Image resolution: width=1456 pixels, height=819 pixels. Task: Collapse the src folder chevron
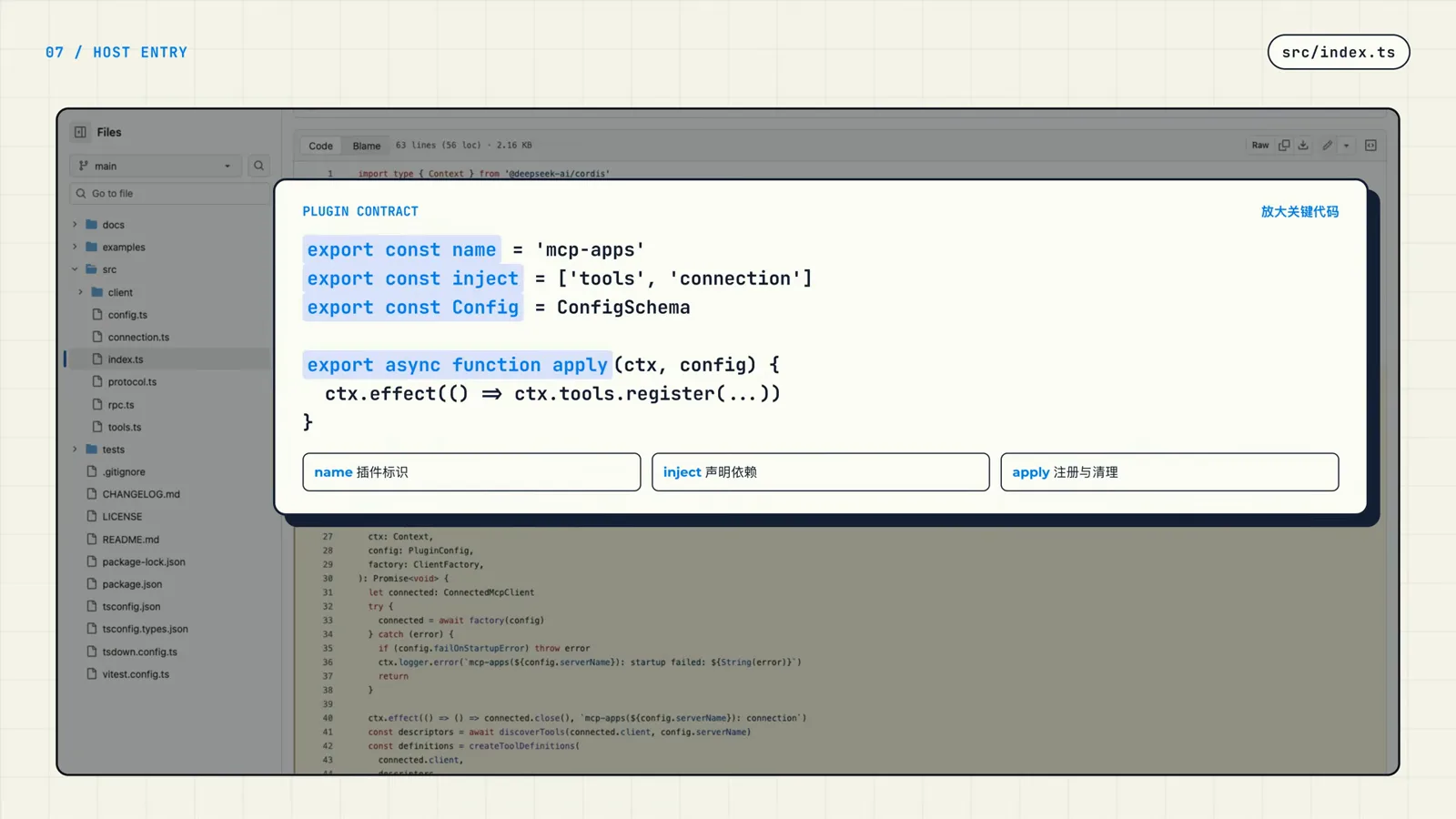click(x=75, y=269)
